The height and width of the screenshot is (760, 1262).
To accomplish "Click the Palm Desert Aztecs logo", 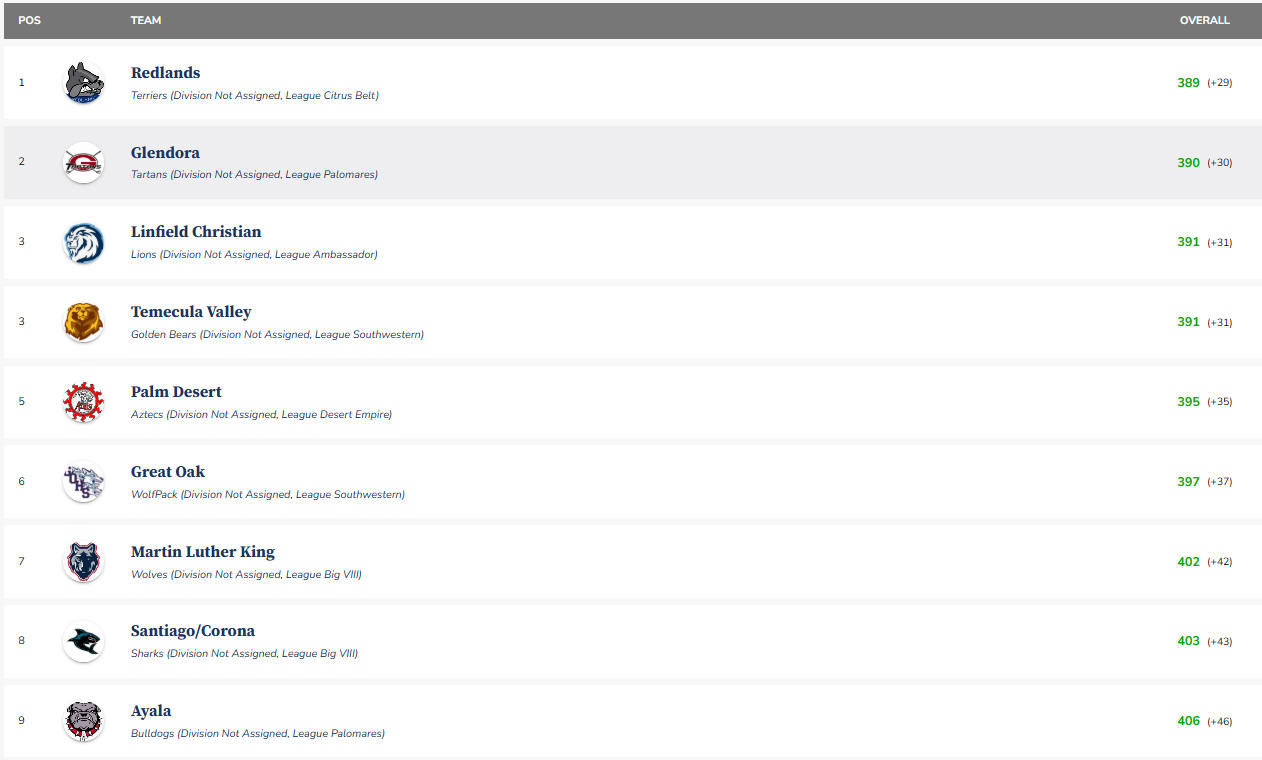I will (84, 402).
